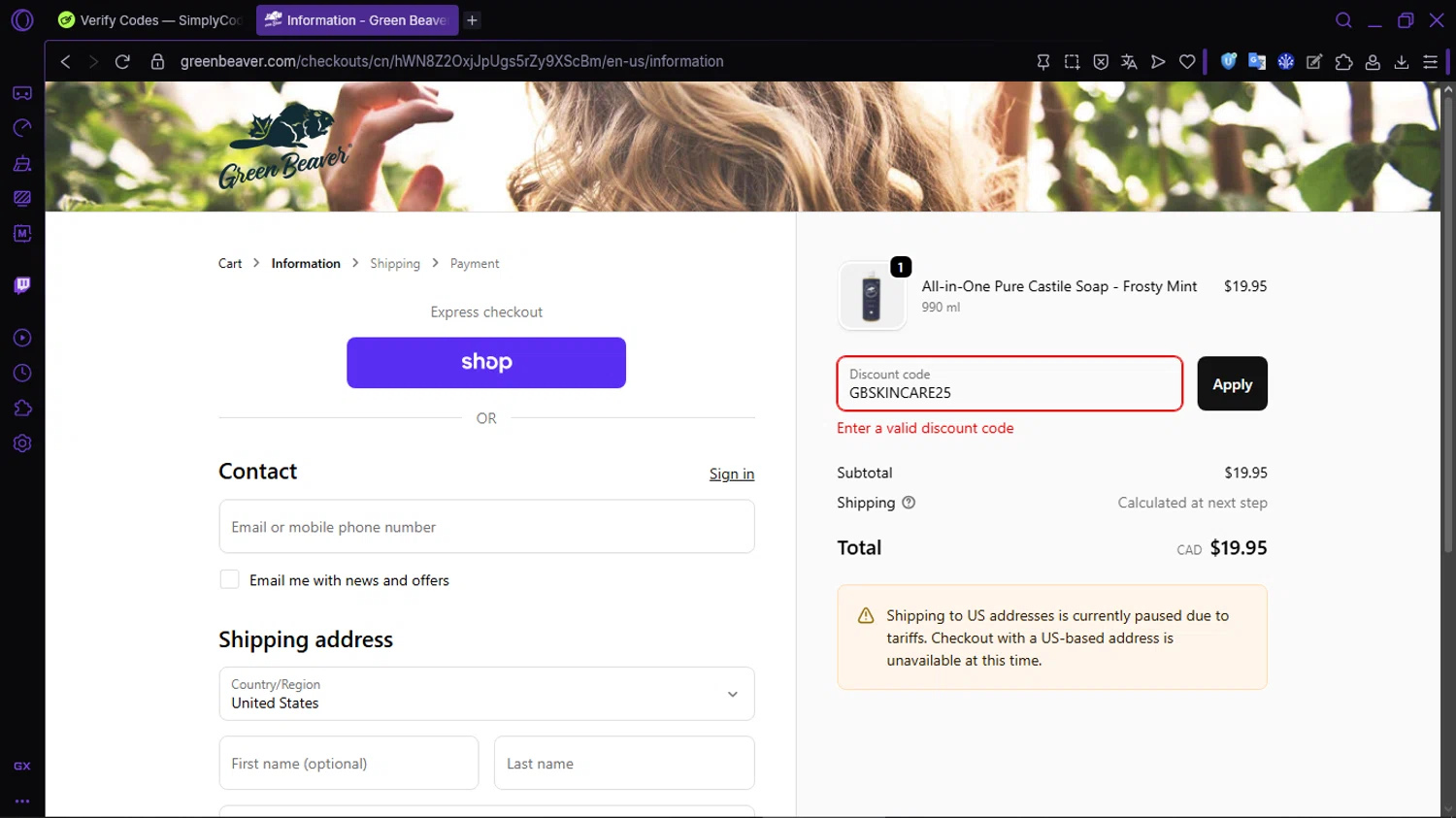Open History clock icon in sidebar
This screenshot has width=1456, height=818.
(x=22, y=373)
